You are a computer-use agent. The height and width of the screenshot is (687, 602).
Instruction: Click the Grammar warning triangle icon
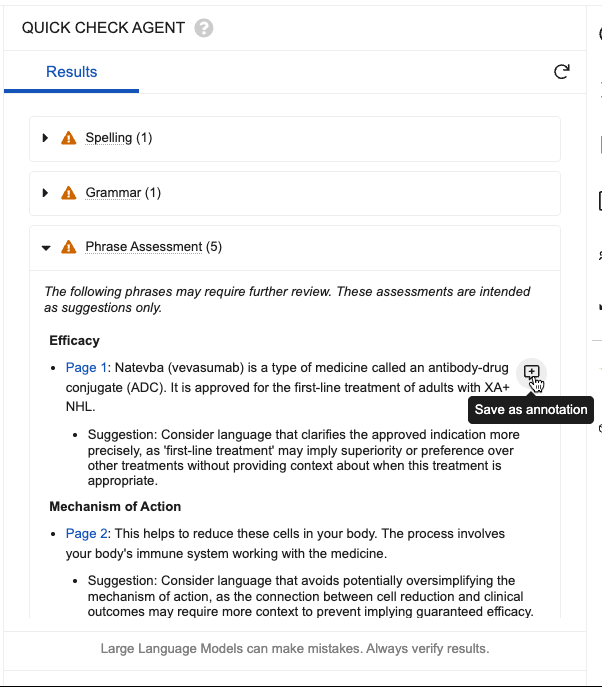click(69, 193)
